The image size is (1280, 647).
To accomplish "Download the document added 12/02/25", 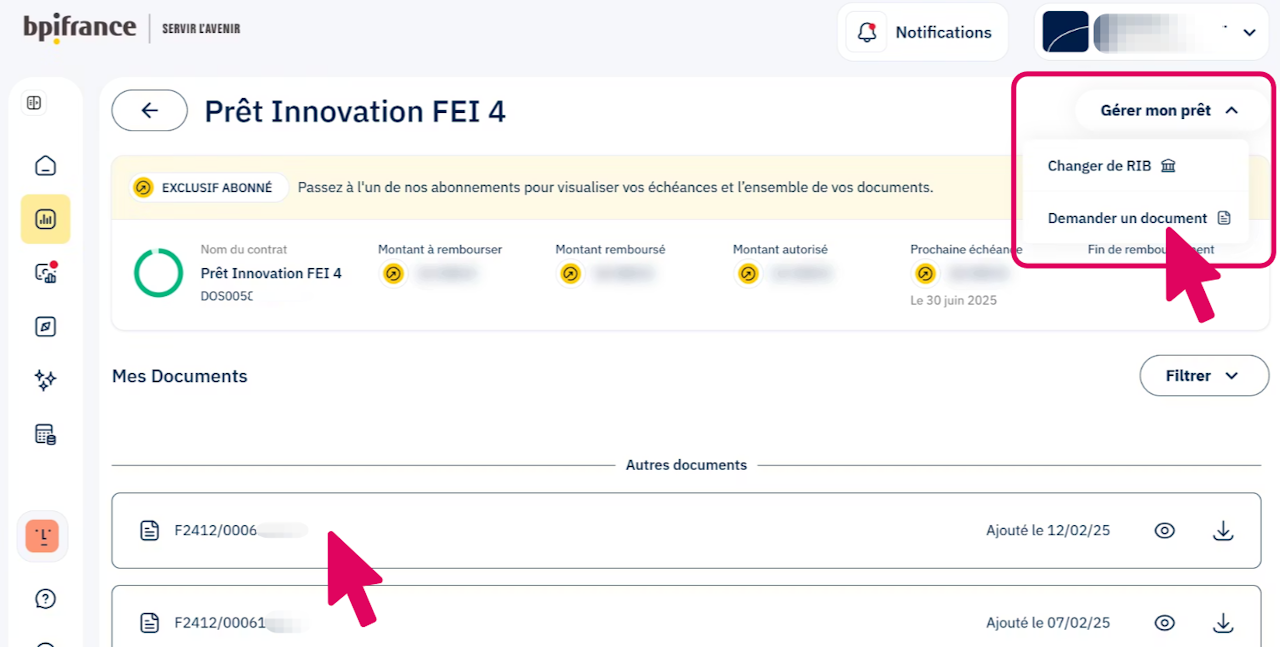I will (x=1223, y=531).
